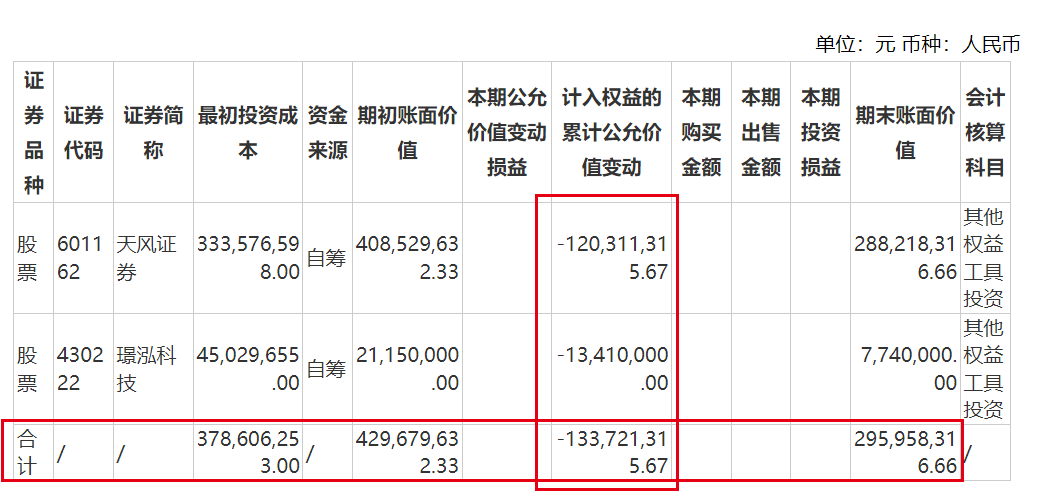Select the 计入权益的累计公允价值变动 header
Screen dimensions: 1048x496
612,132
